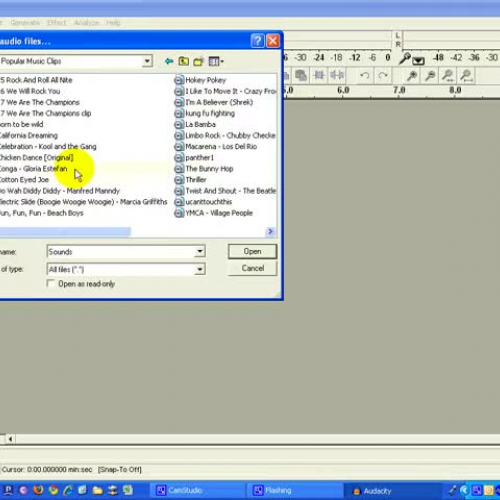Launch Firefox from the quick launch bar

(38, 490)
